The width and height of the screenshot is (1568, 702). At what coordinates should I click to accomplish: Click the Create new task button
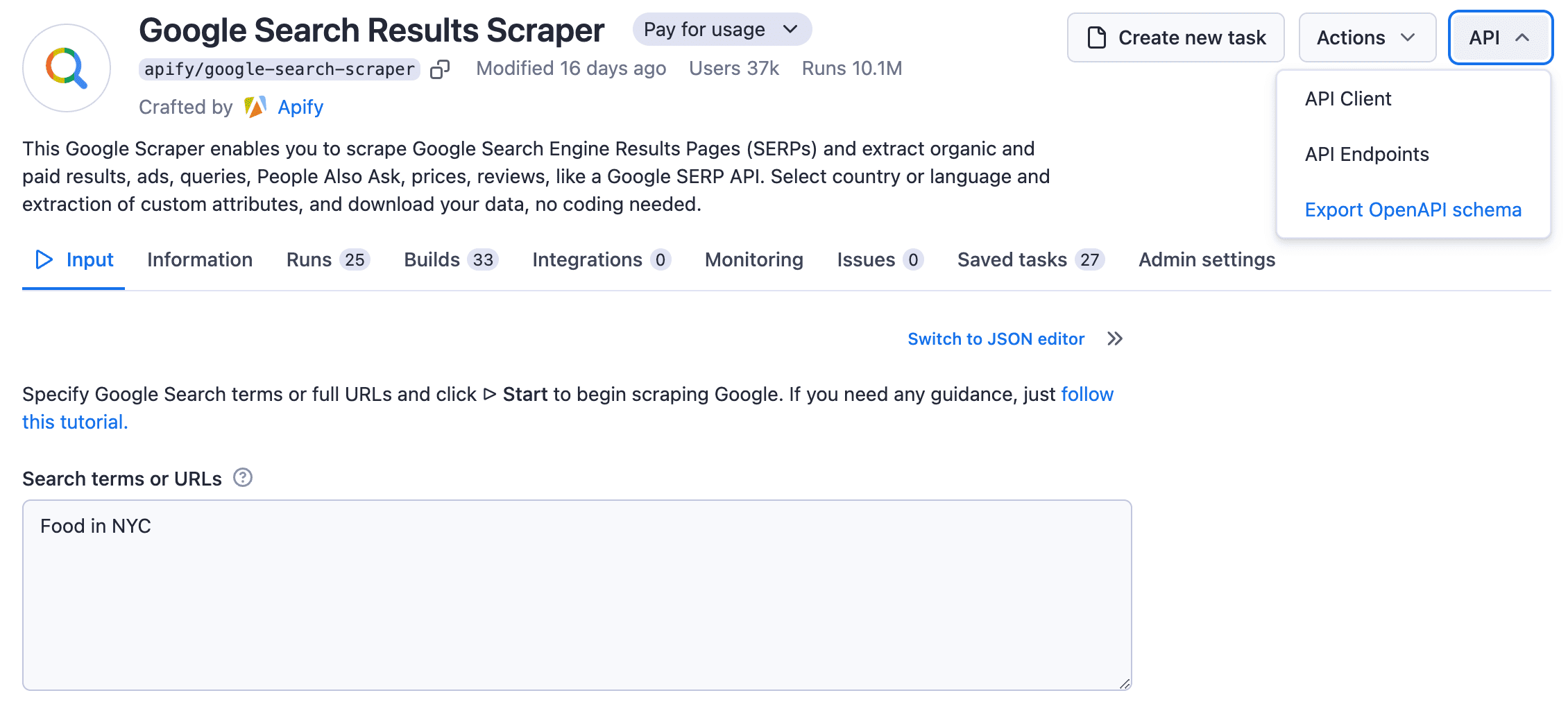(x=1175, y=37)
